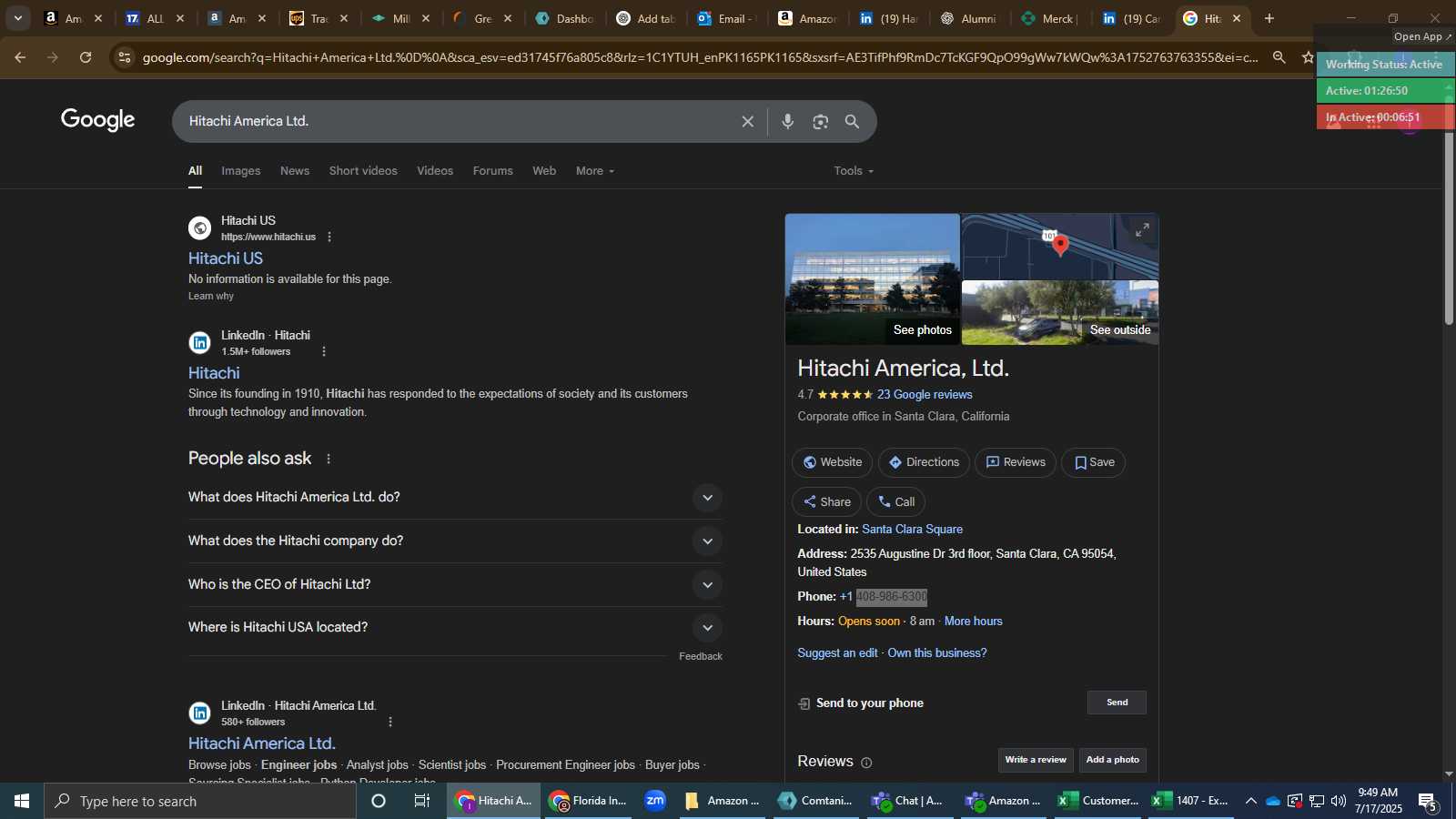Select the Images search tab
Screen dimensions: 1456x819
[240, 171]
